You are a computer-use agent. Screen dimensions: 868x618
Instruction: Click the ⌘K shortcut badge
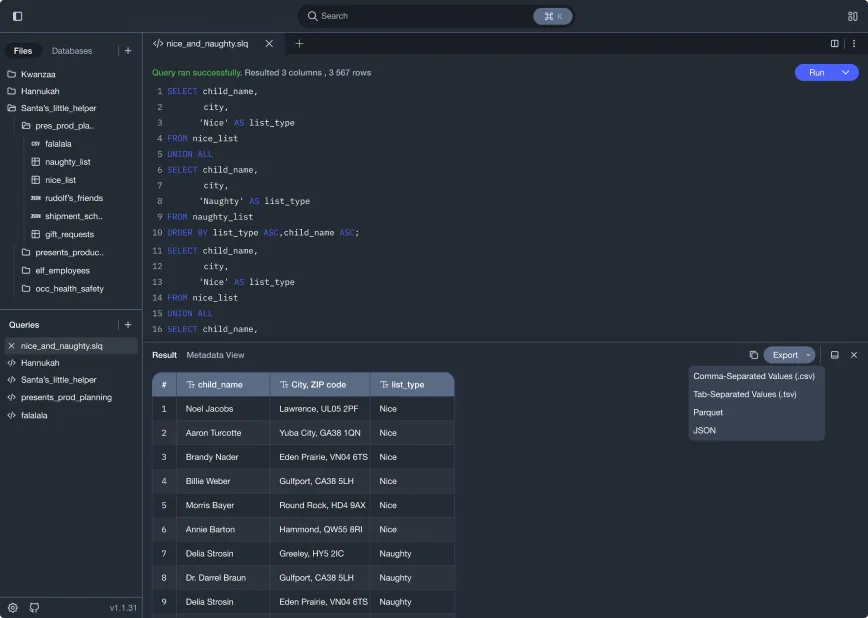pyautogui.click(x=552, y=16)
